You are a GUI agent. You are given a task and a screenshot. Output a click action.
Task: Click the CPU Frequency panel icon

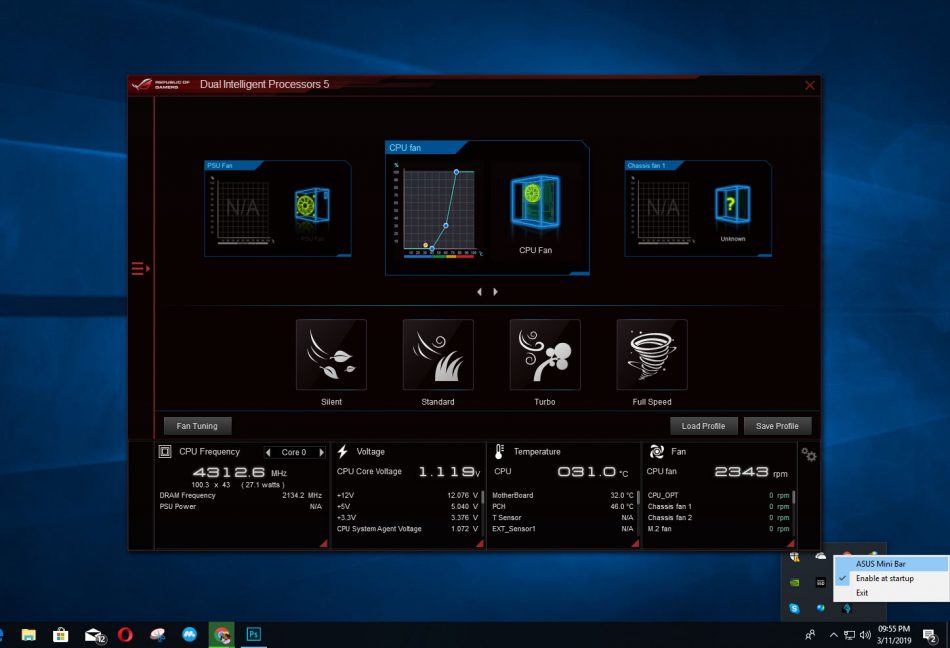coord(164,452)
